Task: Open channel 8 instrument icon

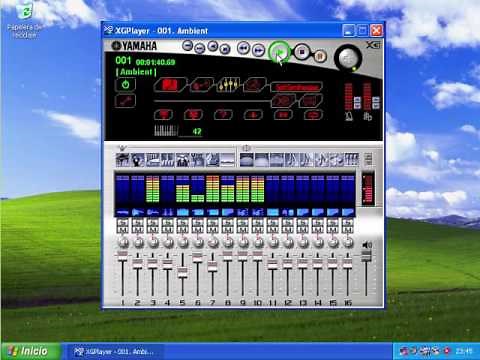Action: (x=228, y=212)
